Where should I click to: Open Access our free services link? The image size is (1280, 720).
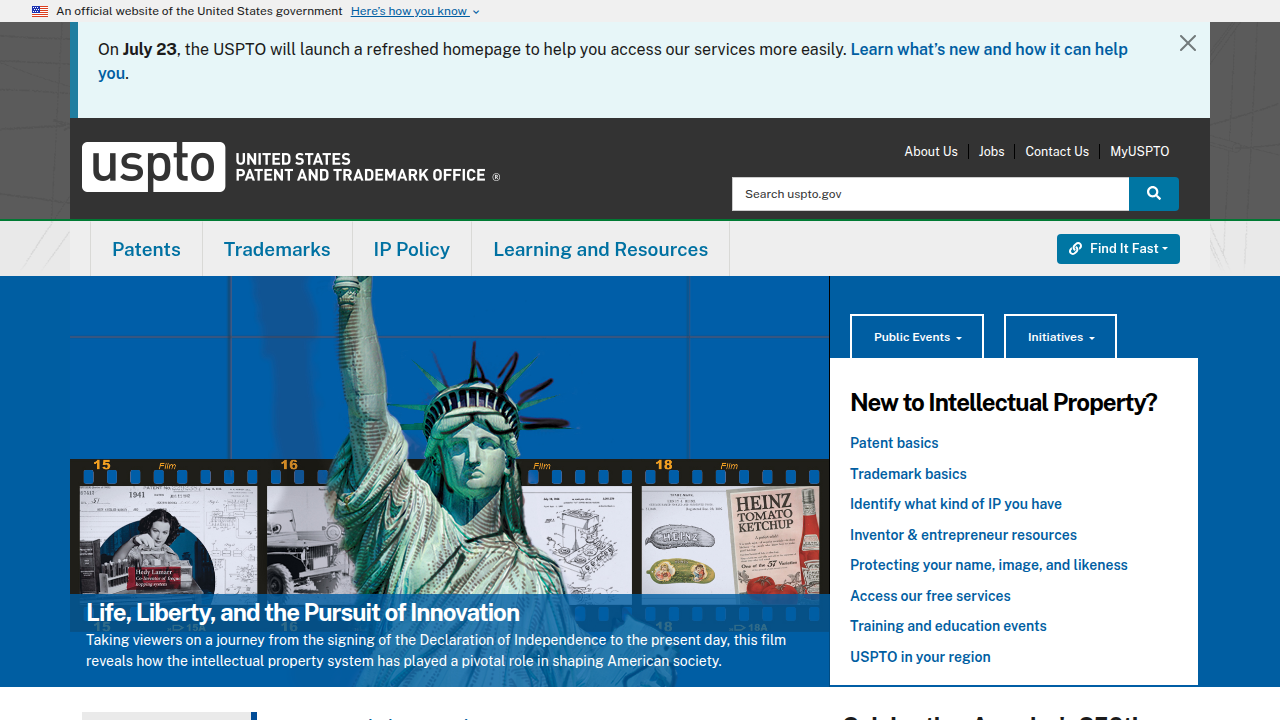[x=930, y=596]
